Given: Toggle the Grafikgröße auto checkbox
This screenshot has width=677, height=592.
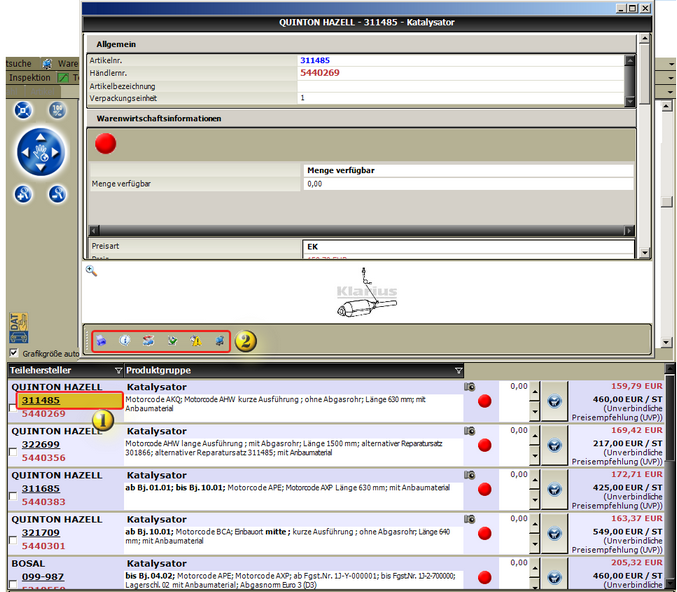Looking at the screenshot, I should (14, 353).
